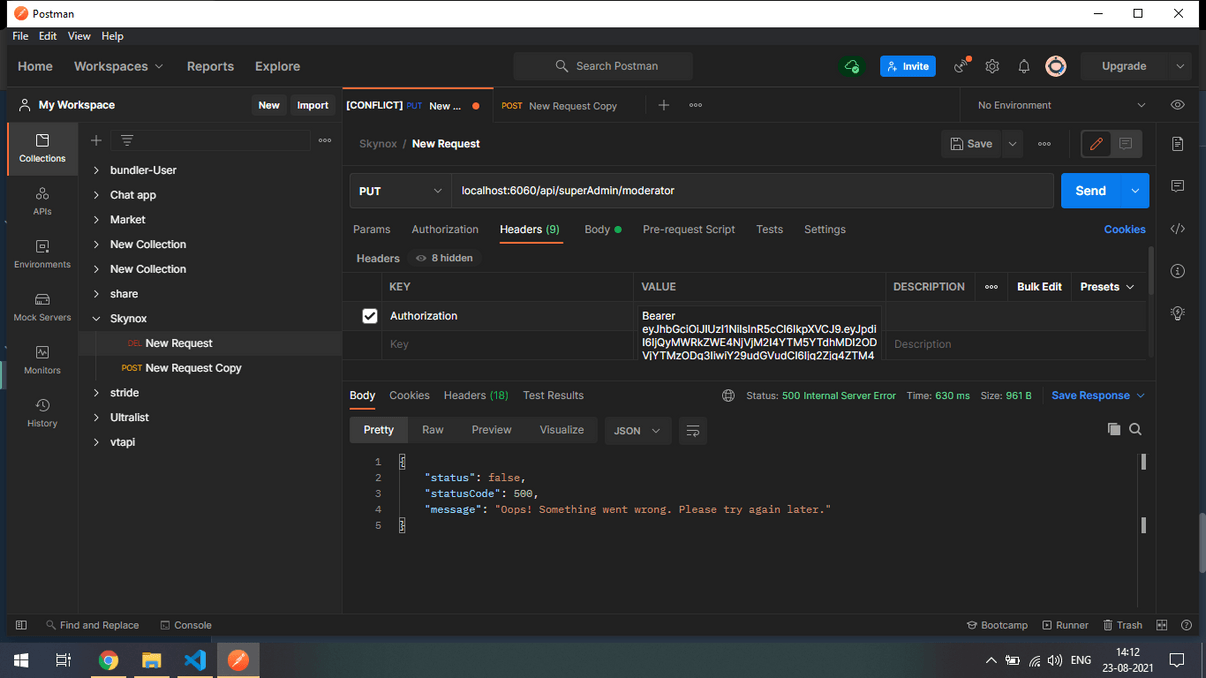Open the View menu
The image size is (1206, 678).
coord(79,36)
